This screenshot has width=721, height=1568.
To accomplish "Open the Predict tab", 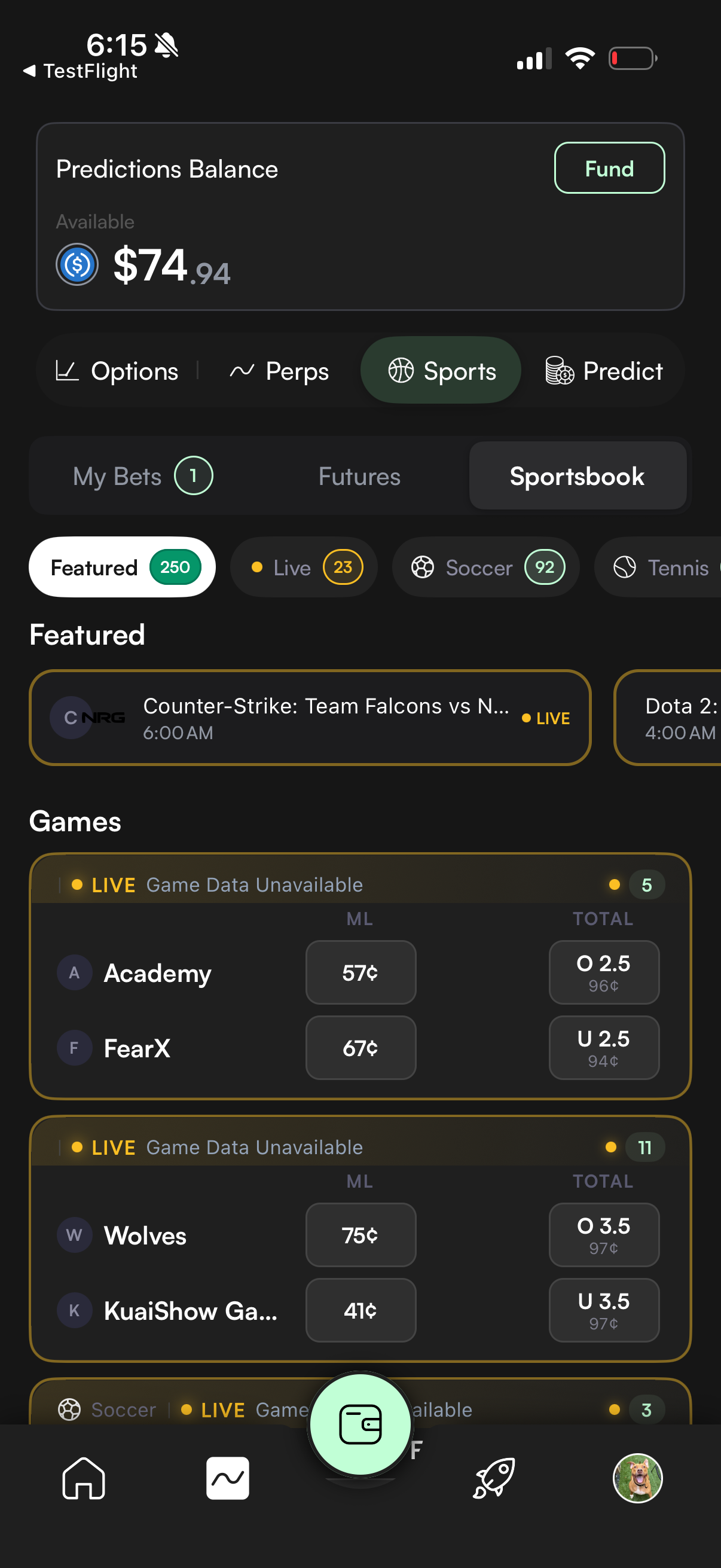I will (604, 371).
